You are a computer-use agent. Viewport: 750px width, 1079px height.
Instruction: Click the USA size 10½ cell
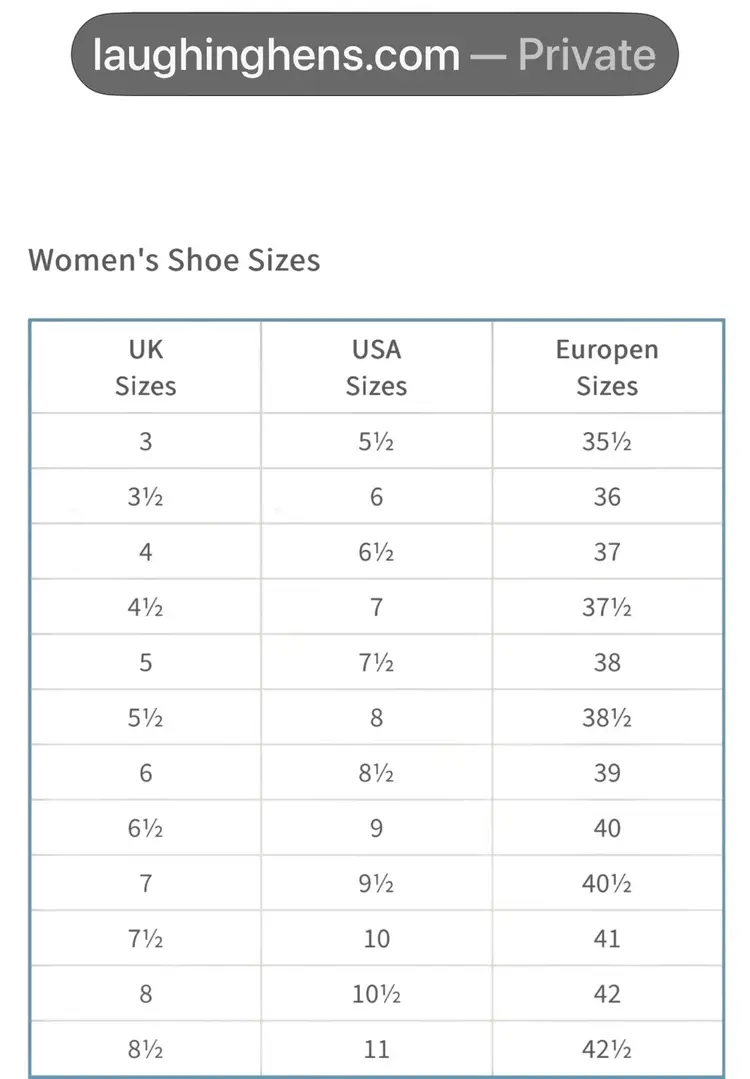click(x=376, y=994)
